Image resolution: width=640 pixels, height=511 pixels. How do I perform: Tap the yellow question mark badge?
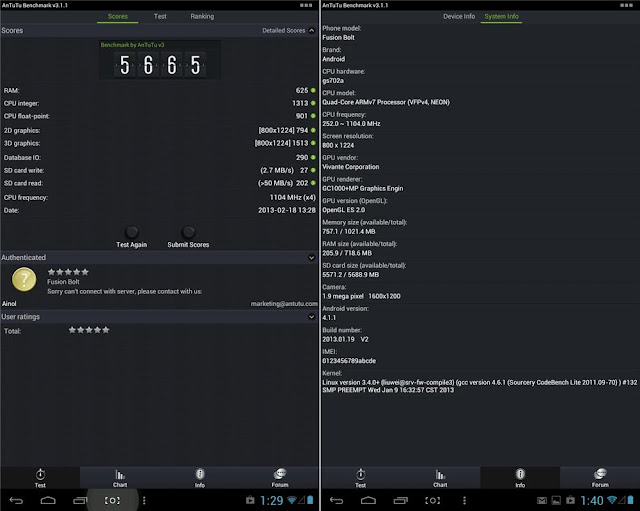click(24, 279)
